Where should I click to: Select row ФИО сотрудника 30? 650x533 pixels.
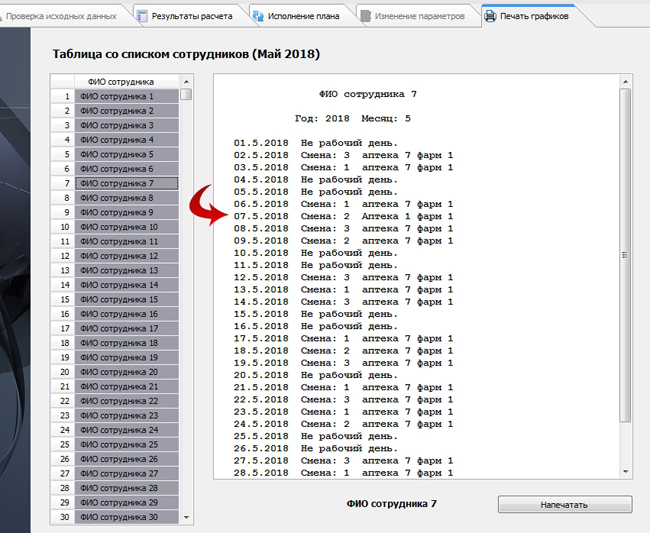[126, 517]
